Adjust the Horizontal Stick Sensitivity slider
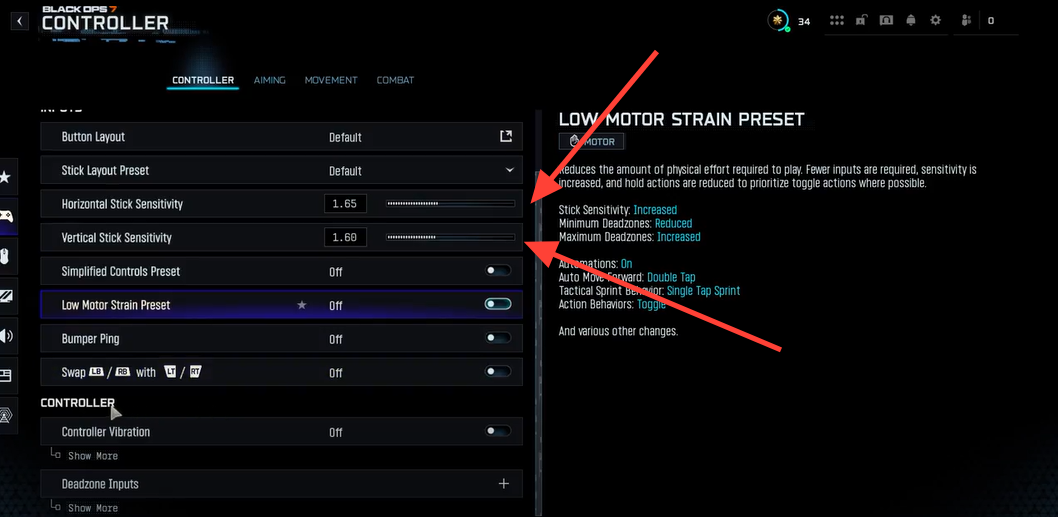 click(x=450, y=204)
